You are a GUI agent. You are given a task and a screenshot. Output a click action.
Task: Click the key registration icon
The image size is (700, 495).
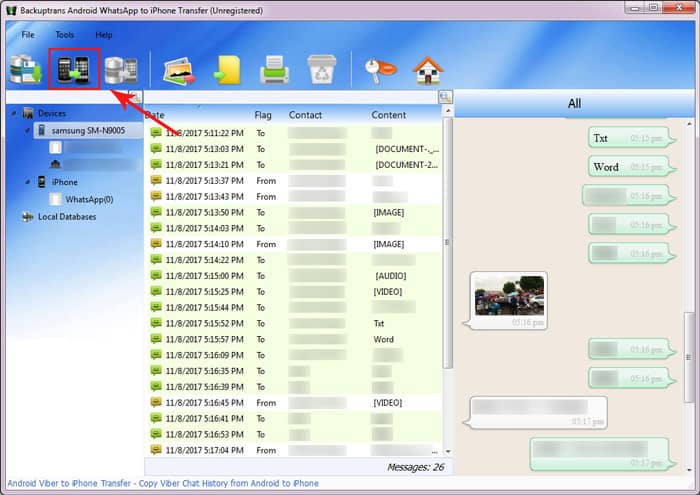[x=380, y=69]
